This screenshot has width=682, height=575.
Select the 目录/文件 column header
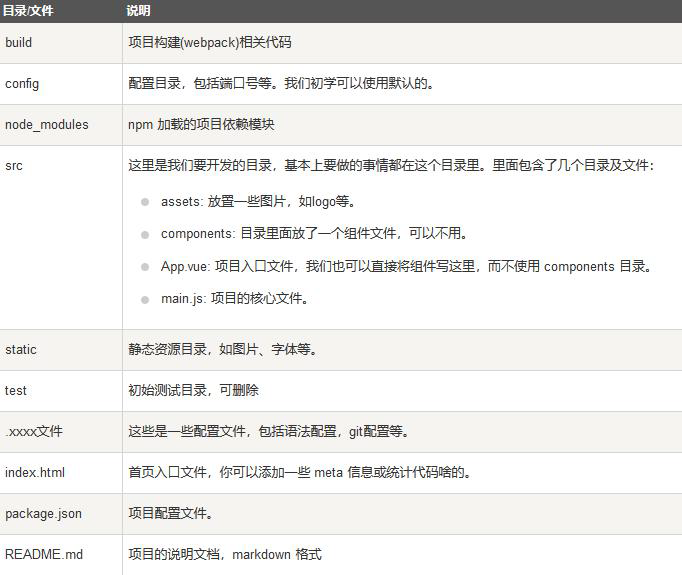click(x=28, y=11)
